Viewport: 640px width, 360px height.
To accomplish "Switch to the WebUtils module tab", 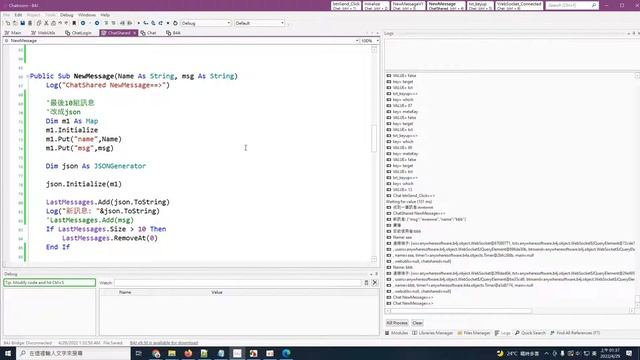I will (x=43, y=33).
